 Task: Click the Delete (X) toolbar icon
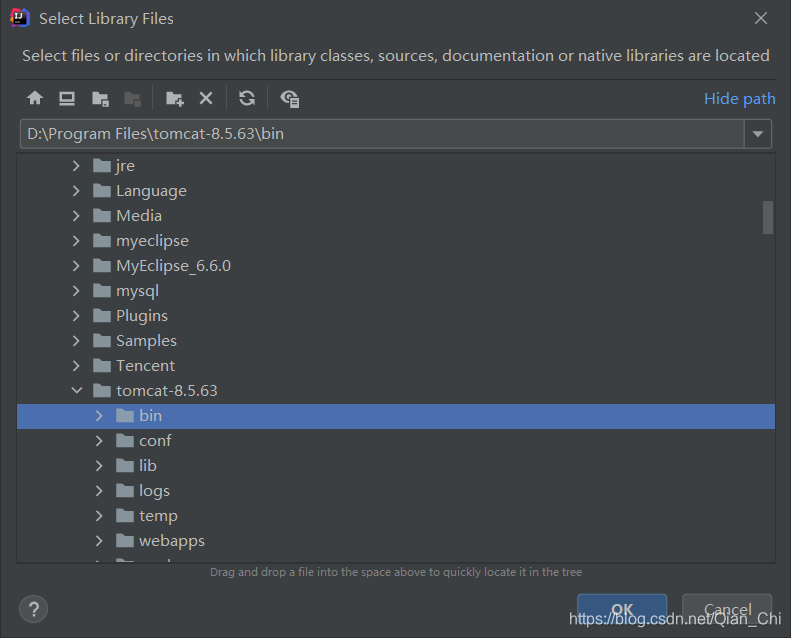(x=206, y=98)
